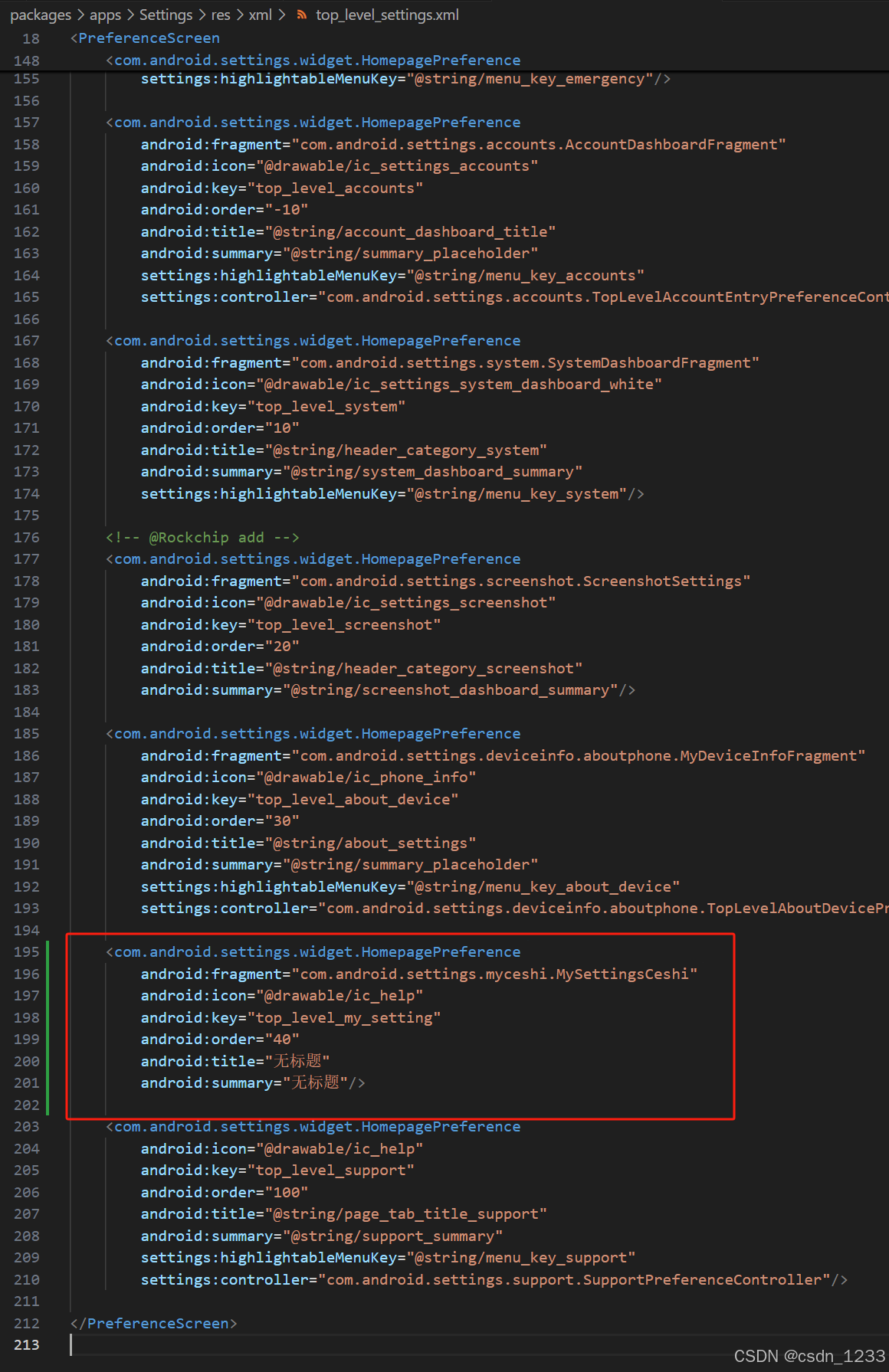Image resolution: width=889 pixels, height=1372 pixels.
Task: Click menu_key_about_device line
Action: tap(410, 887)
